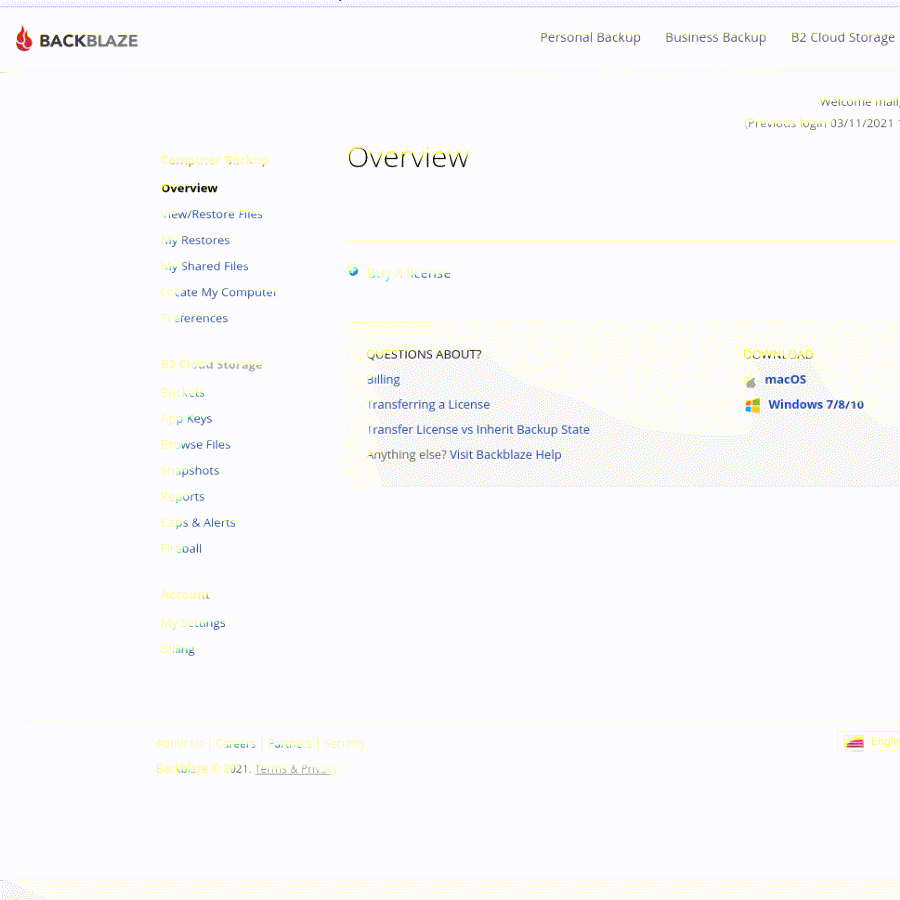Image resolution: width=900 pixels, height=900 pixels.
Task: Click the Computer Backup section heading
Action: click(215, 160)
